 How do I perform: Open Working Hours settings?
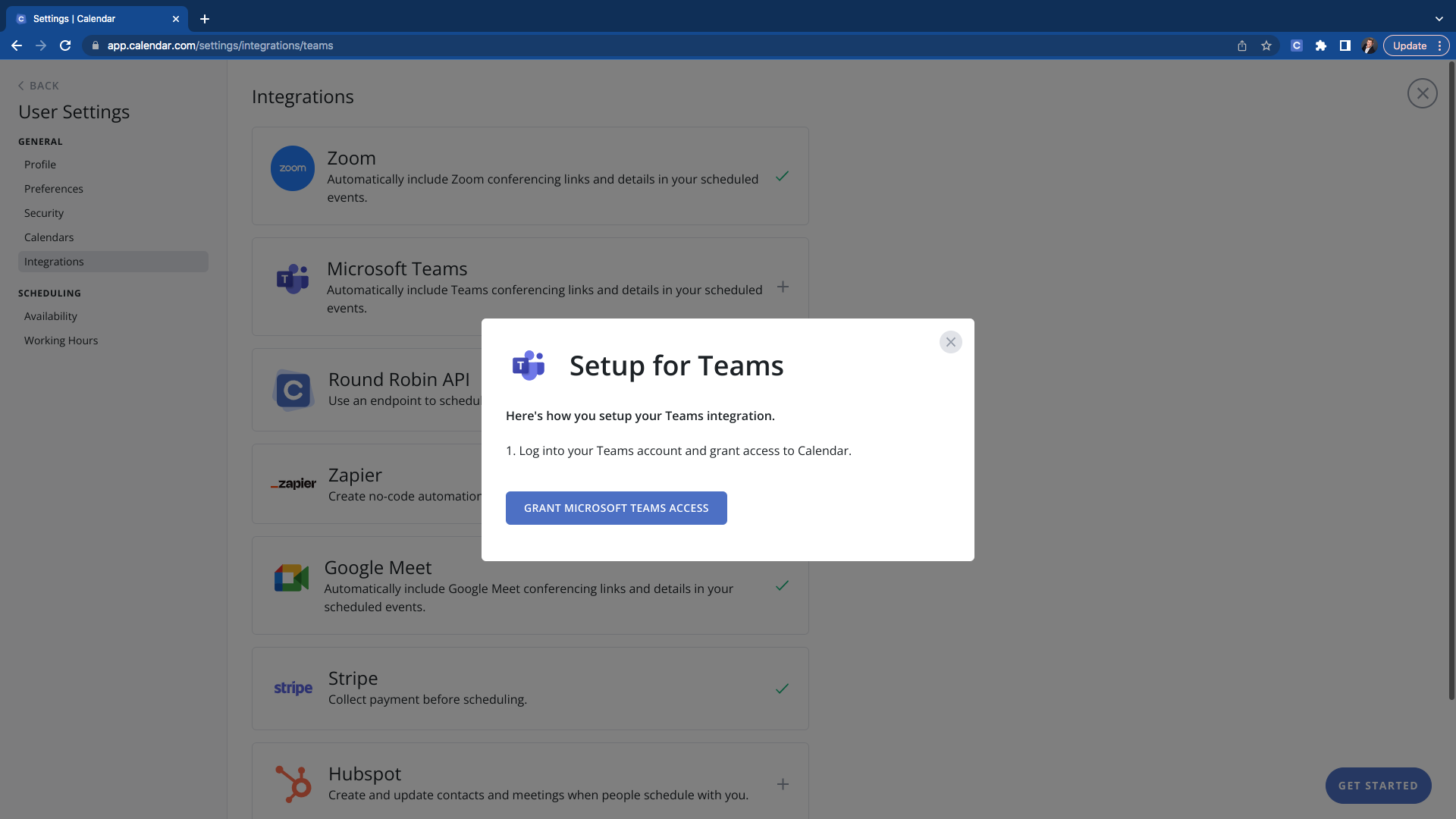pos(61,340)
